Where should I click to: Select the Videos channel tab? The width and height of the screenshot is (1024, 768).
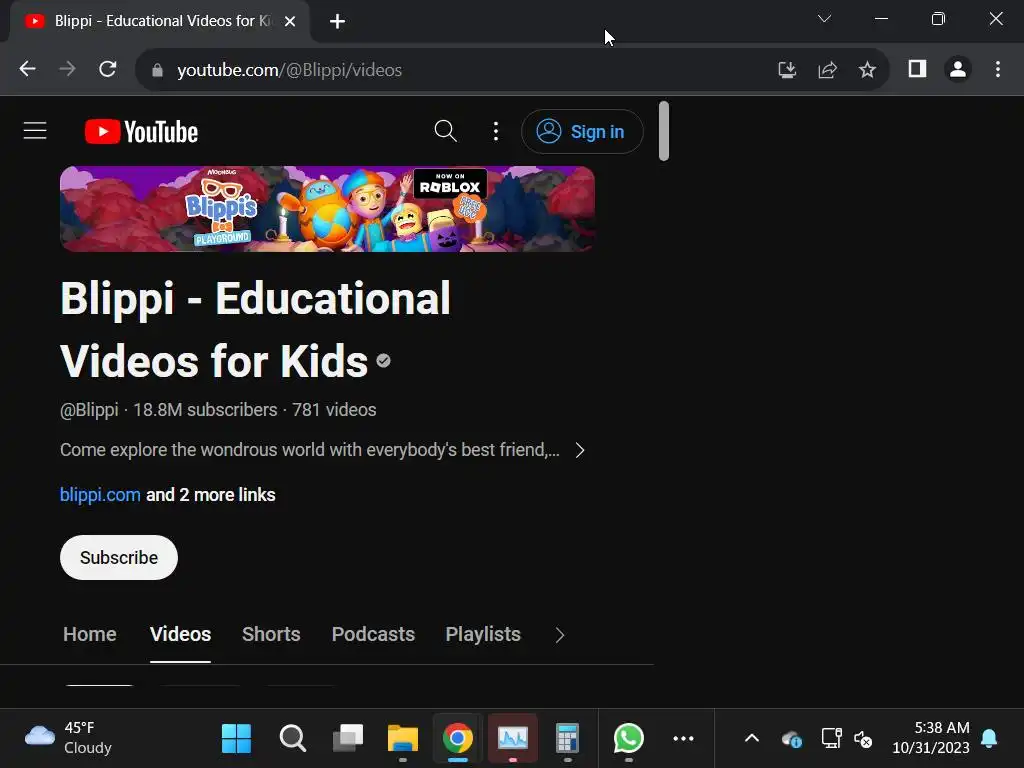coord(180,634)
